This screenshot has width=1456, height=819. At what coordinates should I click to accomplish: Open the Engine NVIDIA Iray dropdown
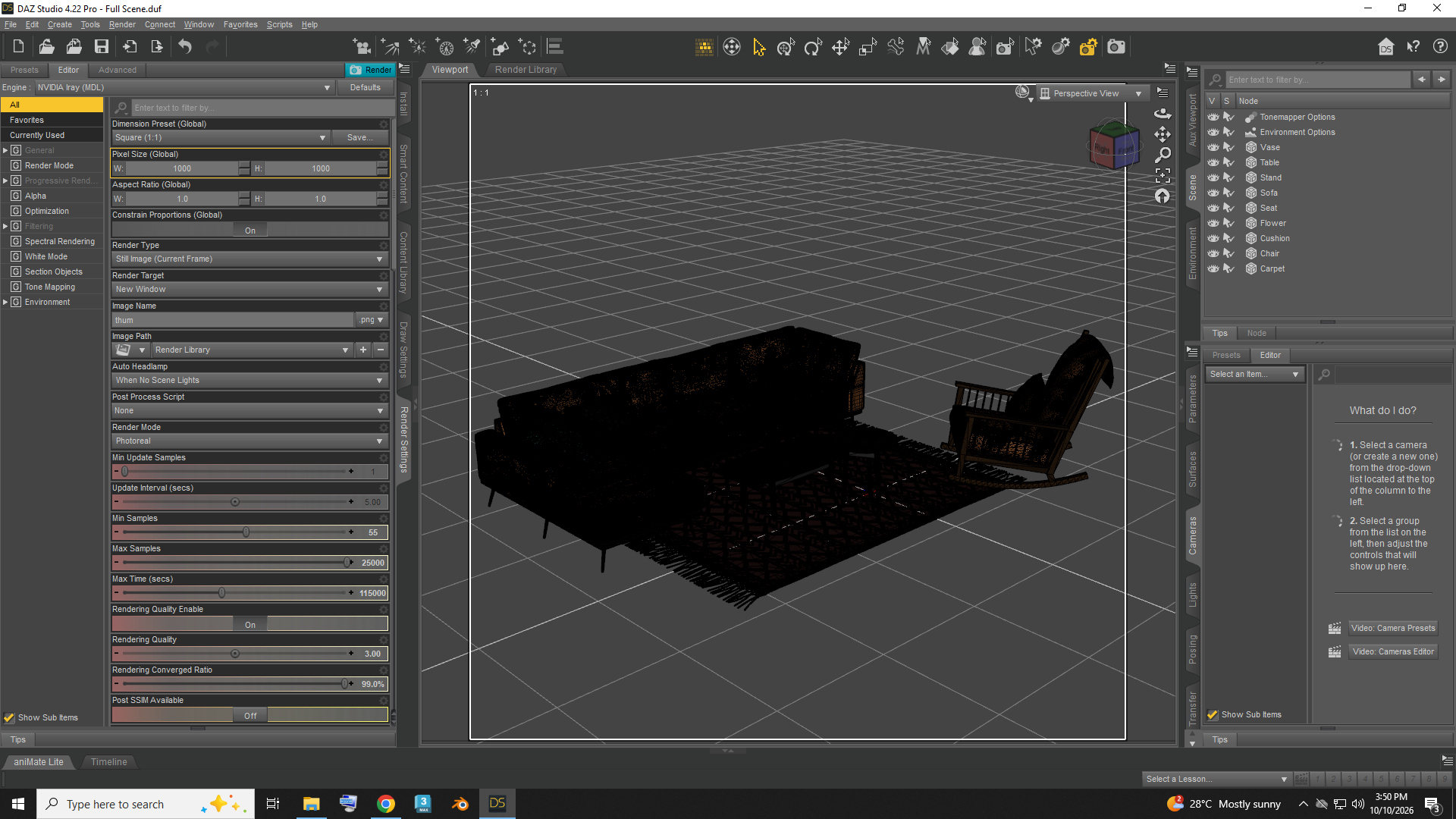point(184,88)
